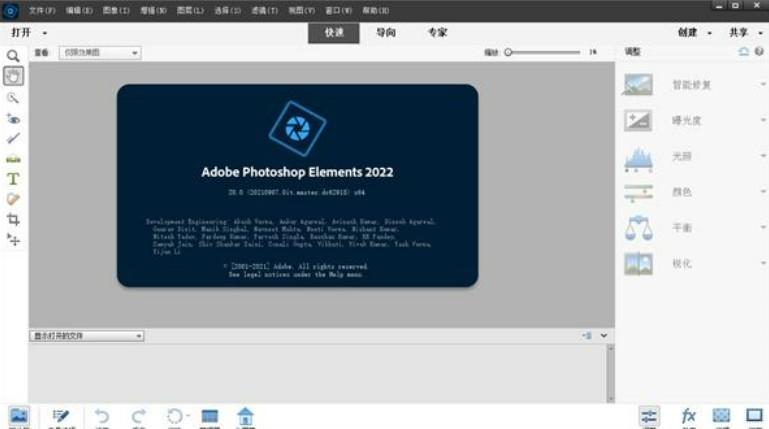Screen dimensions: 769x429
Task: Open the fx Effects panel
Action: point(689,416)
